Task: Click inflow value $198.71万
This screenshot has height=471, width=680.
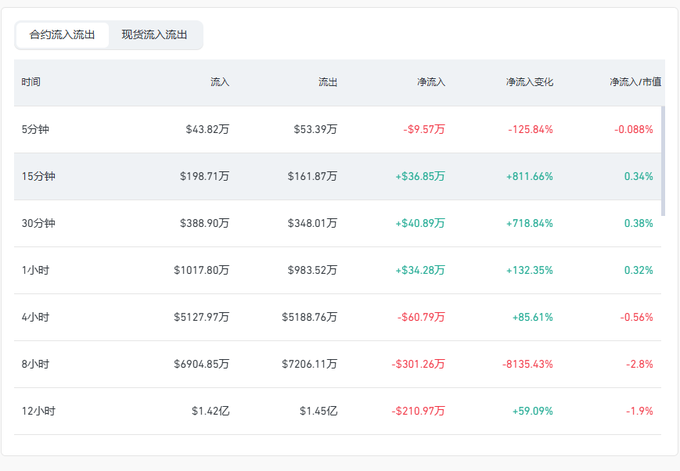Action: [204, 176]
